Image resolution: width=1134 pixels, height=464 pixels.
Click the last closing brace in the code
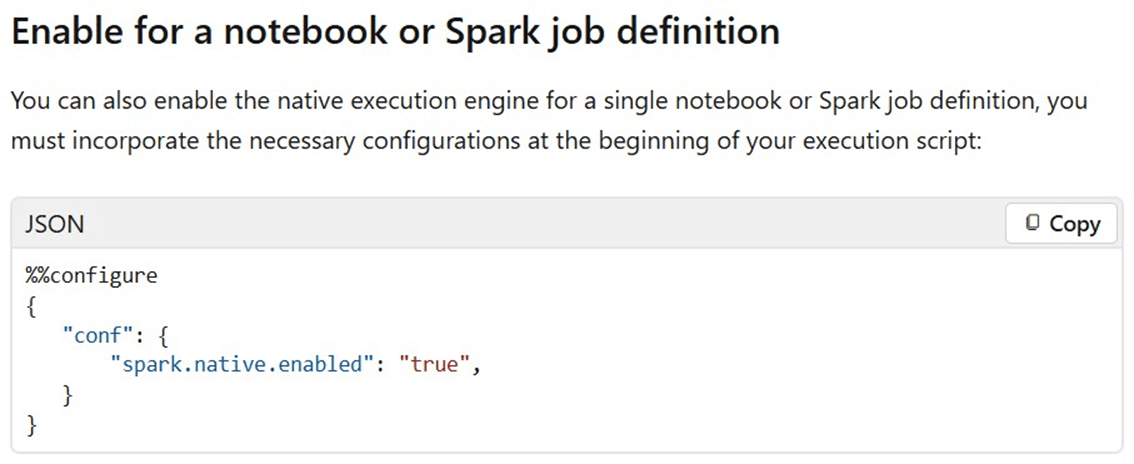coord(32,425)
